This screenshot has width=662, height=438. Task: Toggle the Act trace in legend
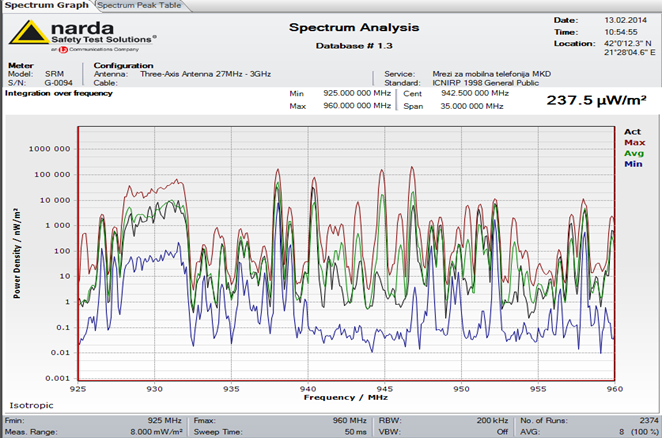631,131
